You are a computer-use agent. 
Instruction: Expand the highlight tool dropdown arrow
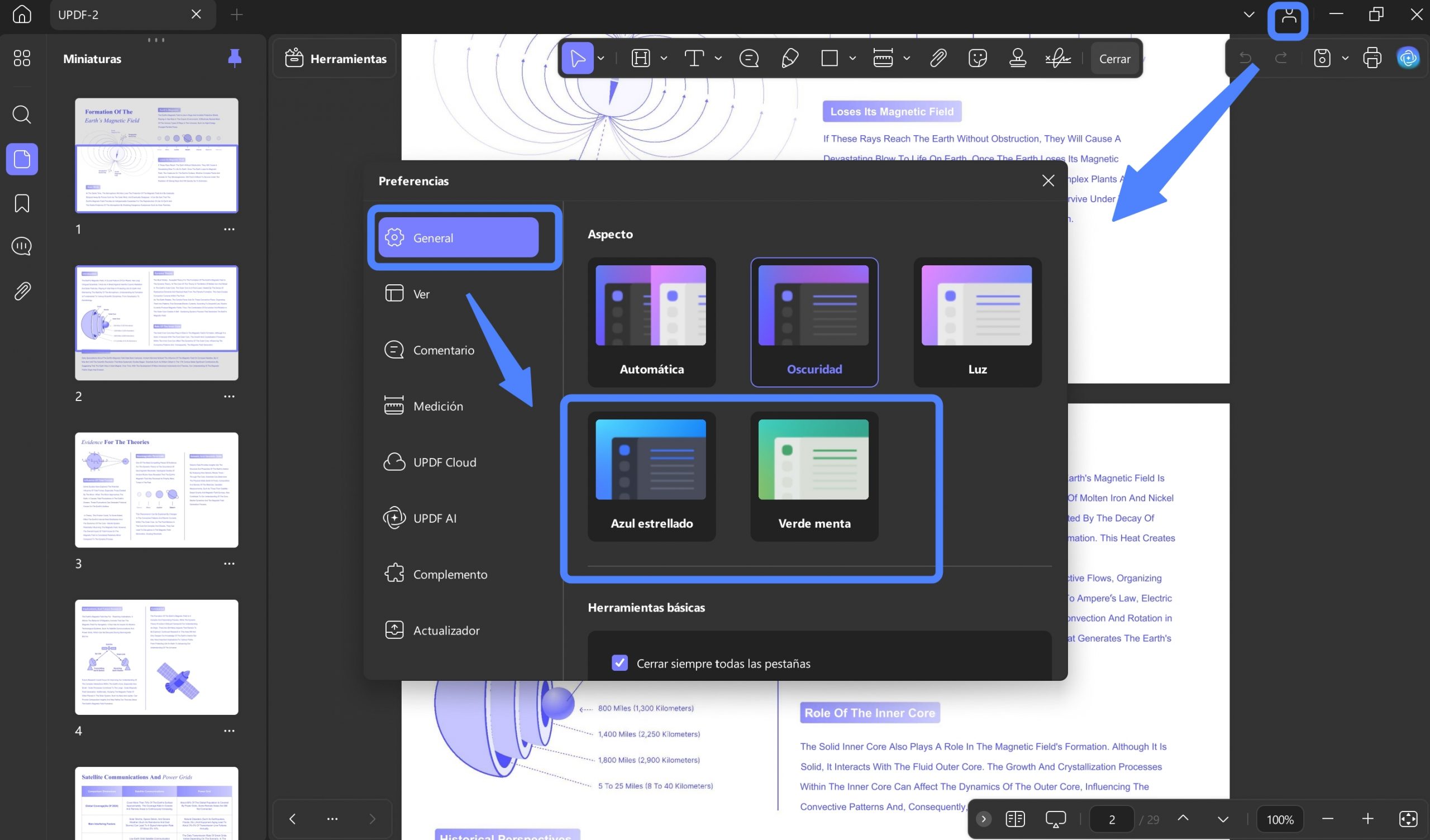[x=664, y=58]
